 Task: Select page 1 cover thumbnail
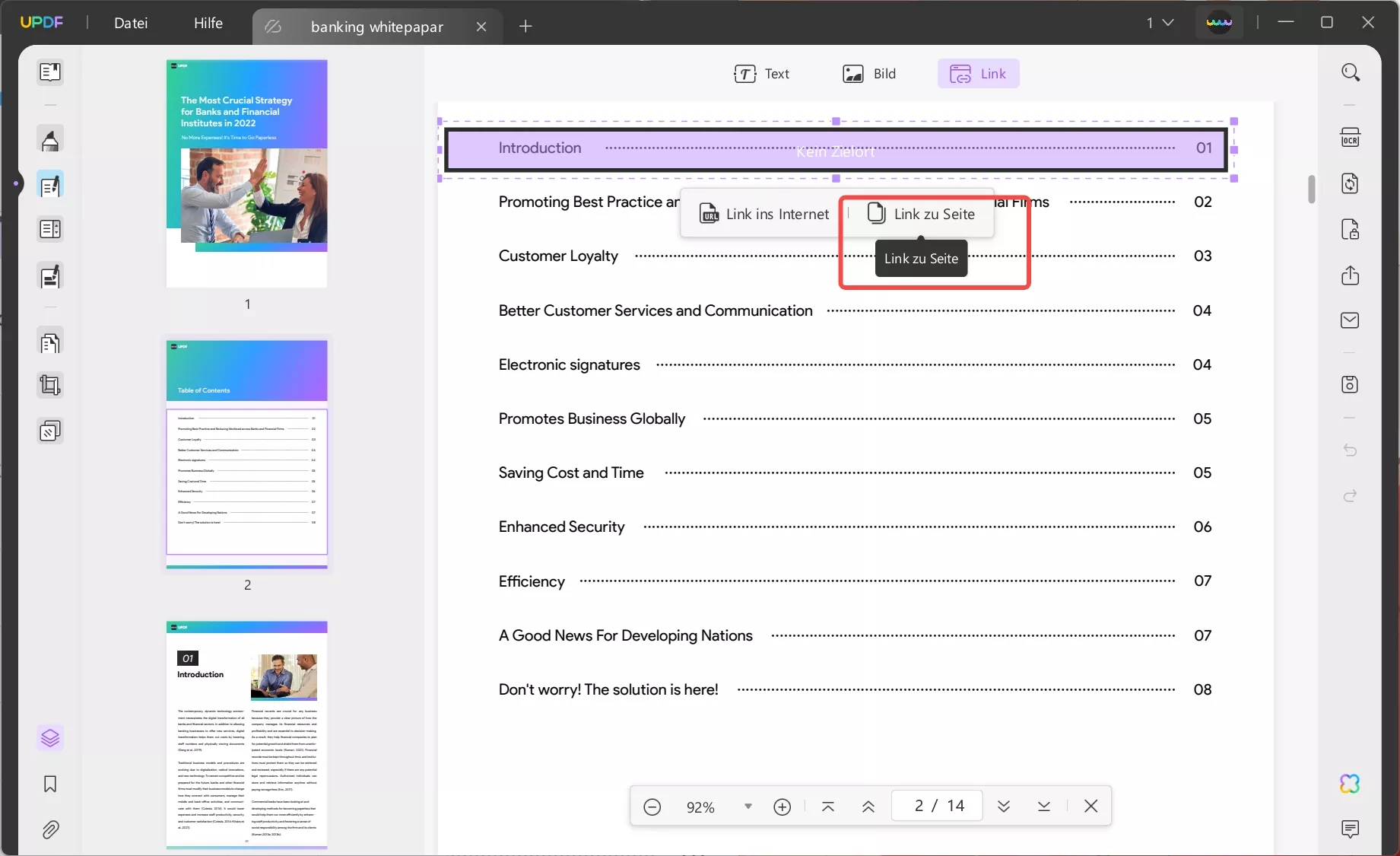(x=247, y=173)
